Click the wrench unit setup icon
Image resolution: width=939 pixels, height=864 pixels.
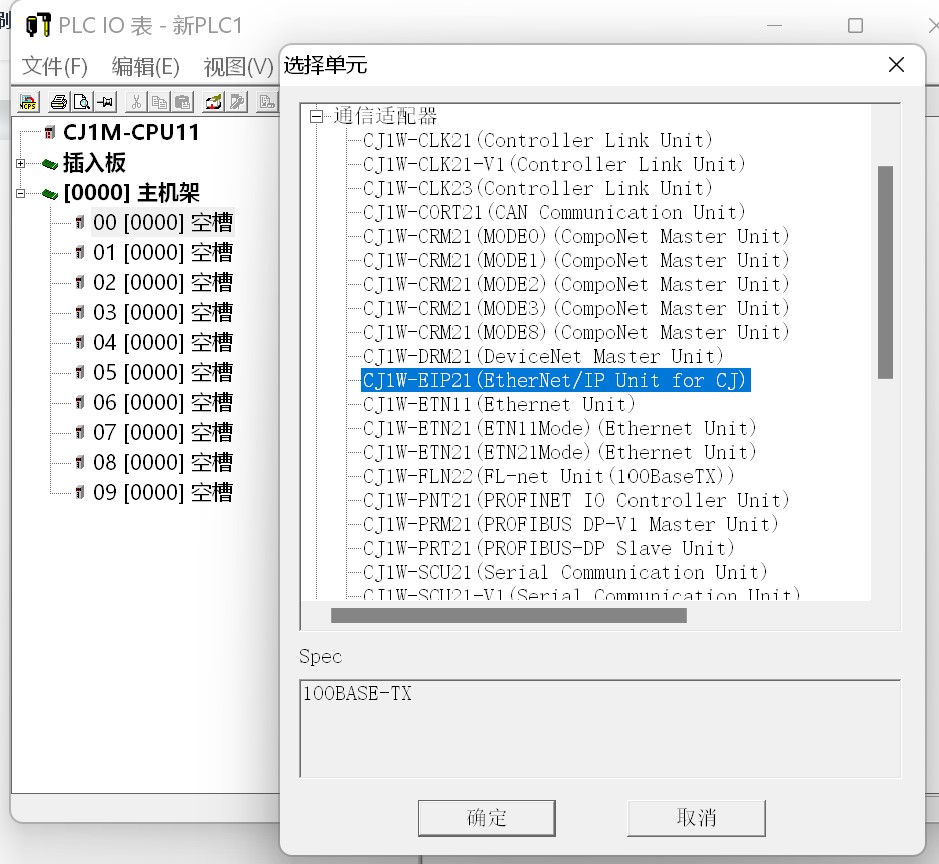(238, 102)
